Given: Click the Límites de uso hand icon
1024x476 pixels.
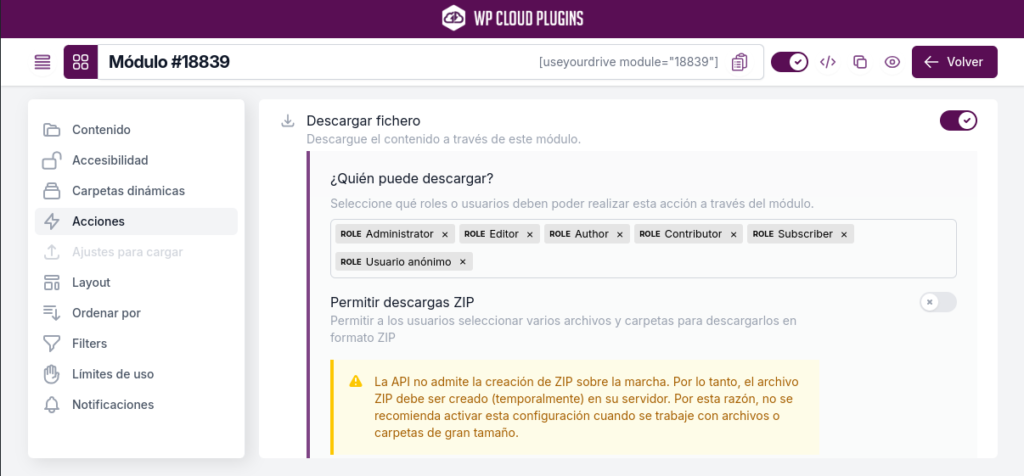Looking at the screenshot, I should (x=52, y=374).
